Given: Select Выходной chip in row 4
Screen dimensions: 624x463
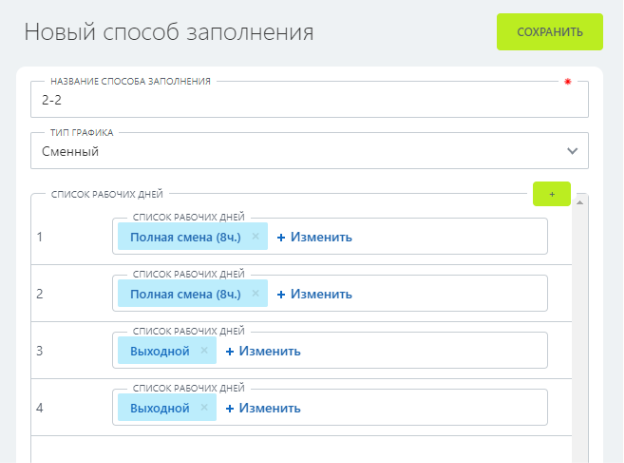Looking at the screenshot, I should point(159,408).
